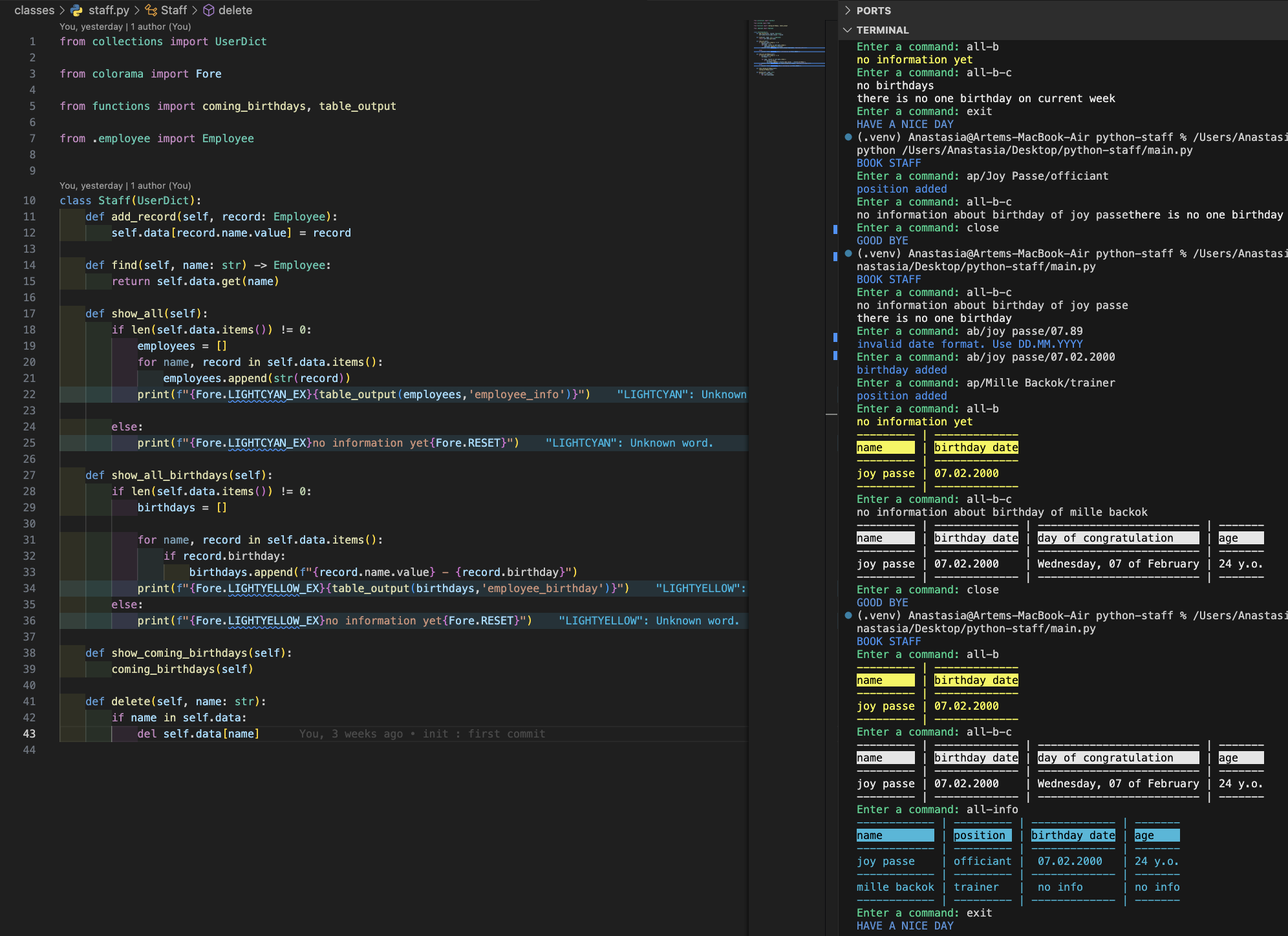Open the classes folder breadcrumb
The width and height of the screenshot is (1288, 936).
tap(34, 10)
